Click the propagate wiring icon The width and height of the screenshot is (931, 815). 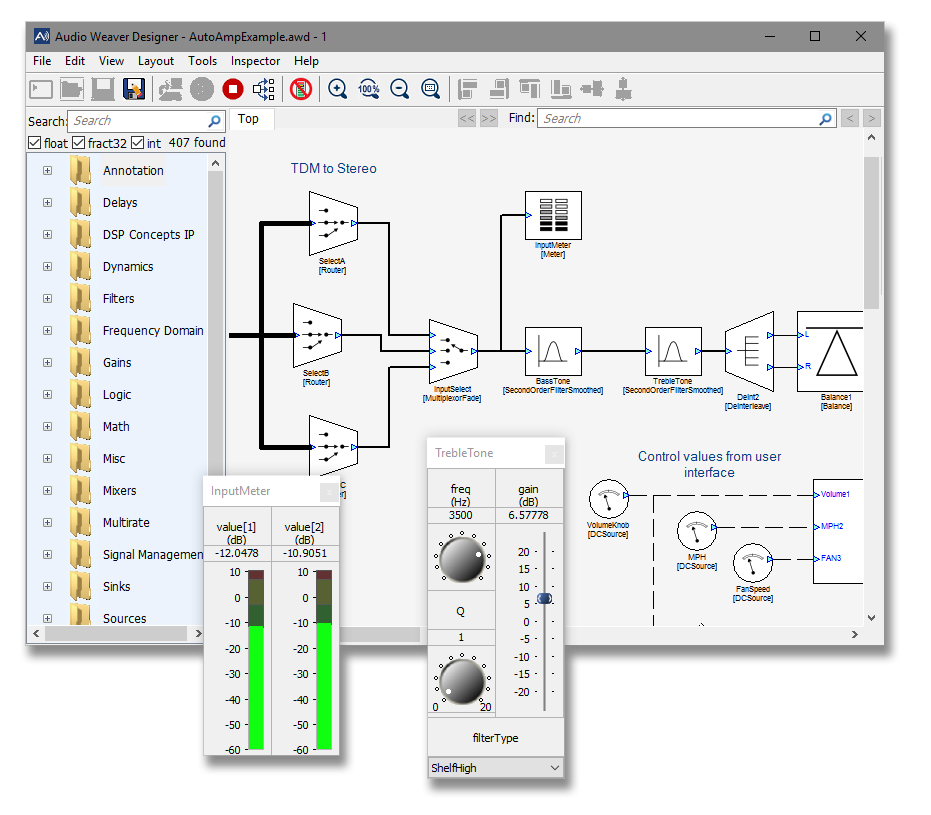click(x=264, y=90)
